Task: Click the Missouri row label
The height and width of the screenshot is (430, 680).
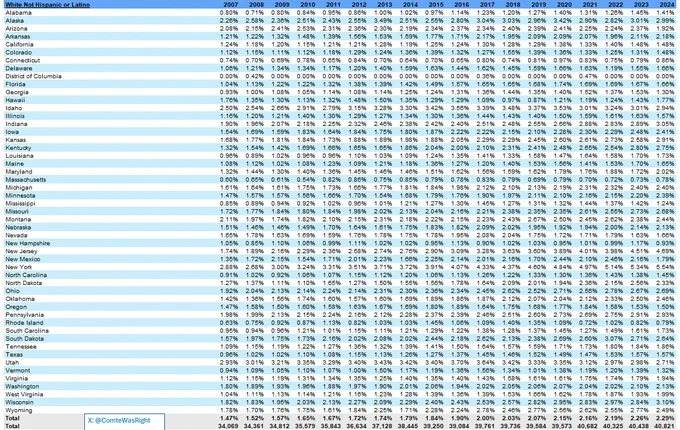Action: (x=17, y=211)
